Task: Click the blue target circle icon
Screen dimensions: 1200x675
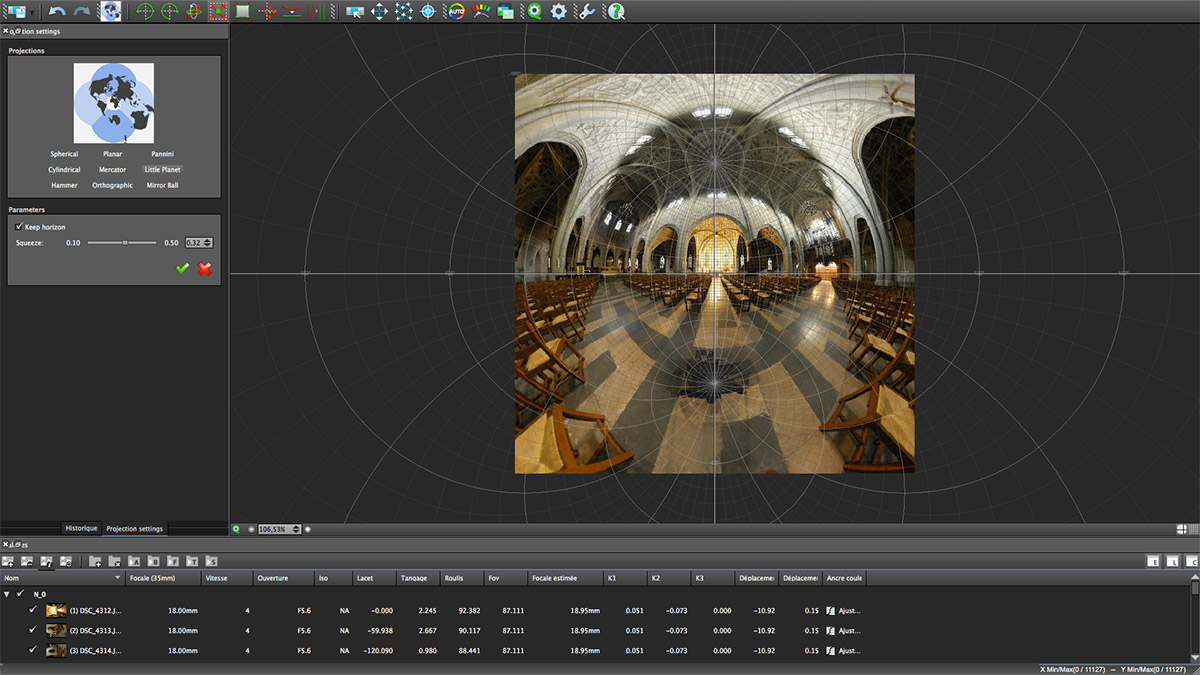Action: tap(428, 11)
